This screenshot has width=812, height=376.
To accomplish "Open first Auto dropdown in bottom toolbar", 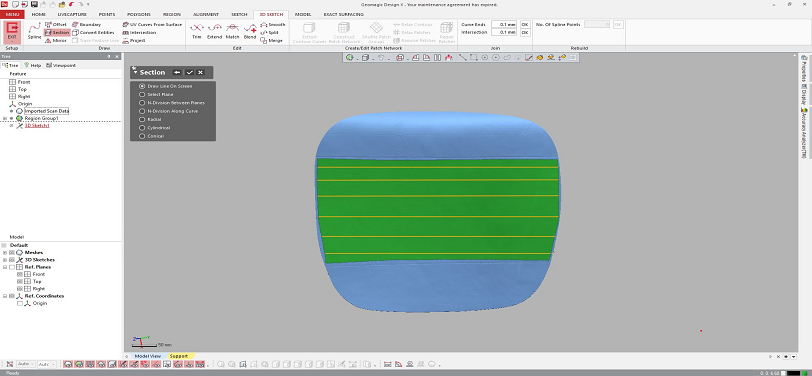I will point(25,364).
